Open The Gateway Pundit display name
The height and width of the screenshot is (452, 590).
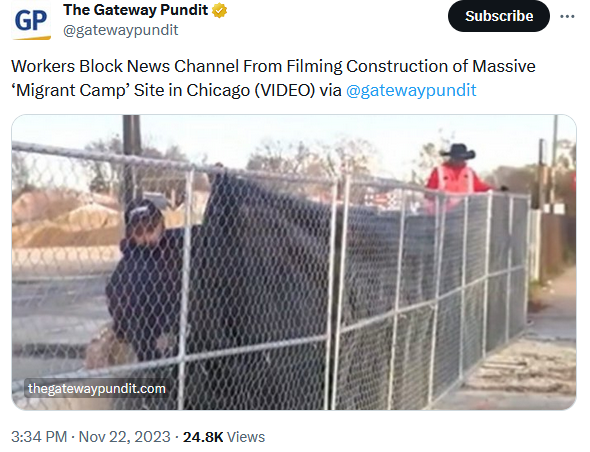tap(135, 10)
